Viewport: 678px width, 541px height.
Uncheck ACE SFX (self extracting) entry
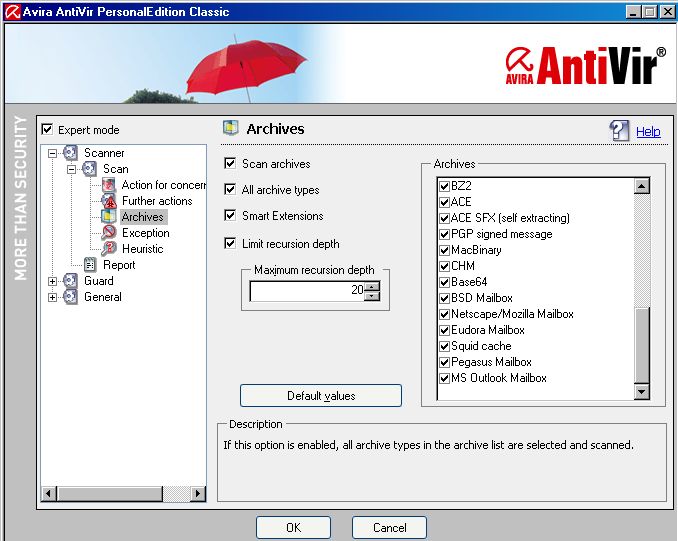[444, 218]
